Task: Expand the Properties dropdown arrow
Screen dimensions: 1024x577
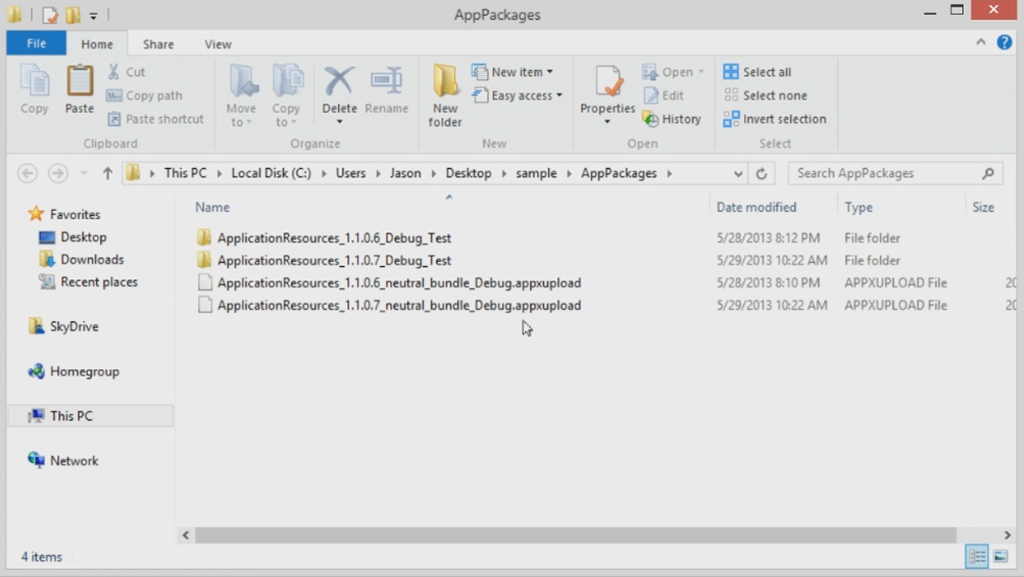Action: [607, 122]
